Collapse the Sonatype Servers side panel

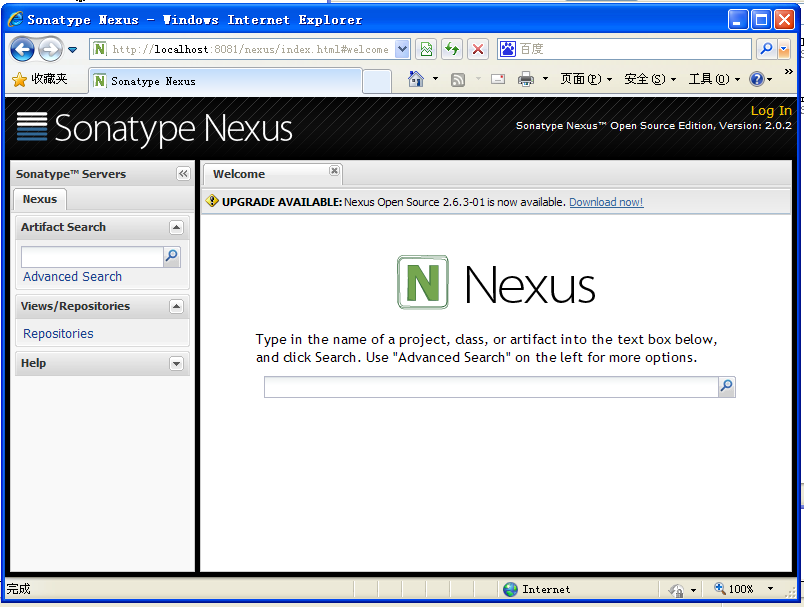(x=183, y=174)
